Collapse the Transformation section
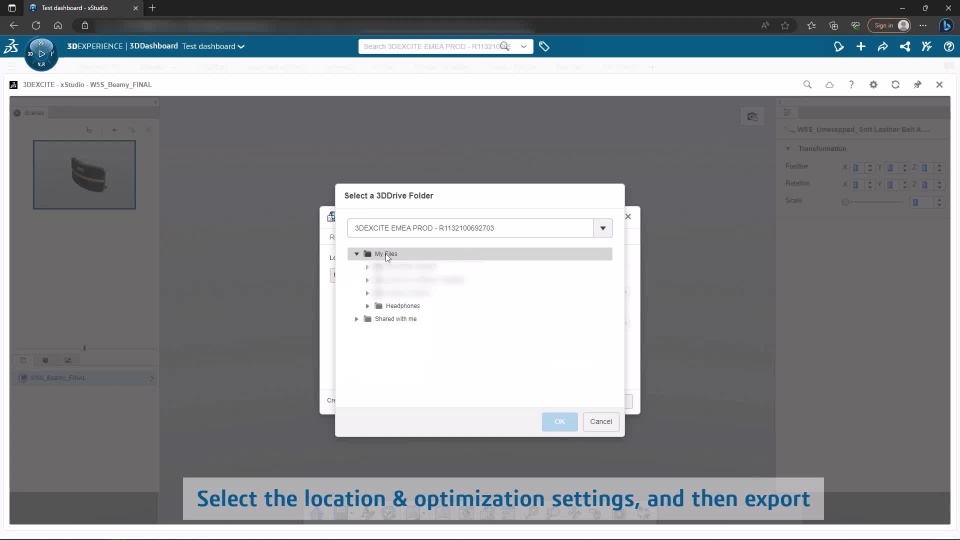 [789, 149]
